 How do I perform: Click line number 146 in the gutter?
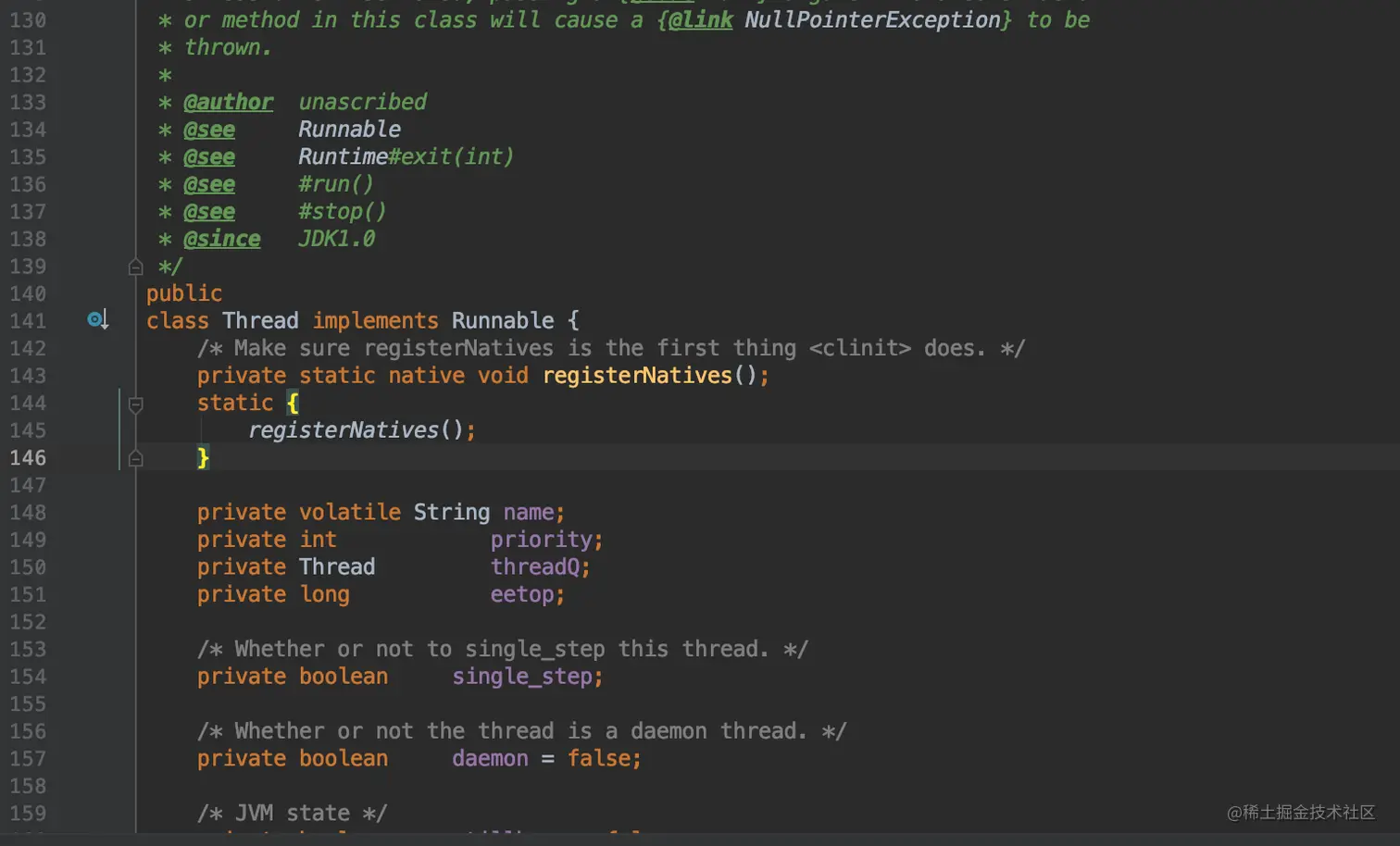(x=28, y=457)
